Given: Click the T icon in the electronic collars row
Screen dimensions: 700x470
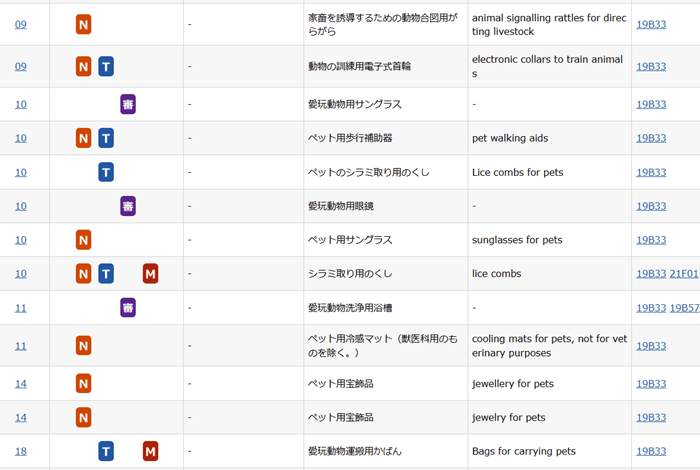Looking at the screenshot, I should click(x=106, y=66).
